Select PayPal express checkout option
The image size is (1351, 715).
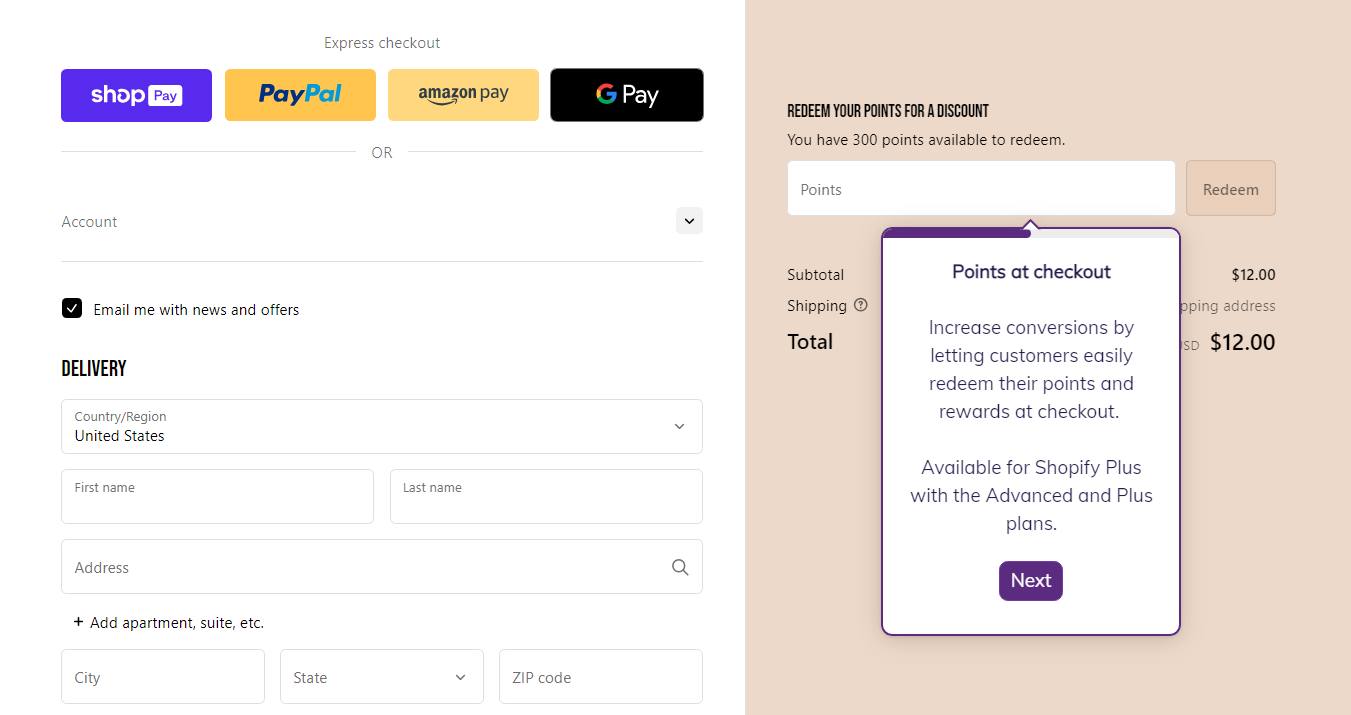pyautogui.click(x=300, y=94)
